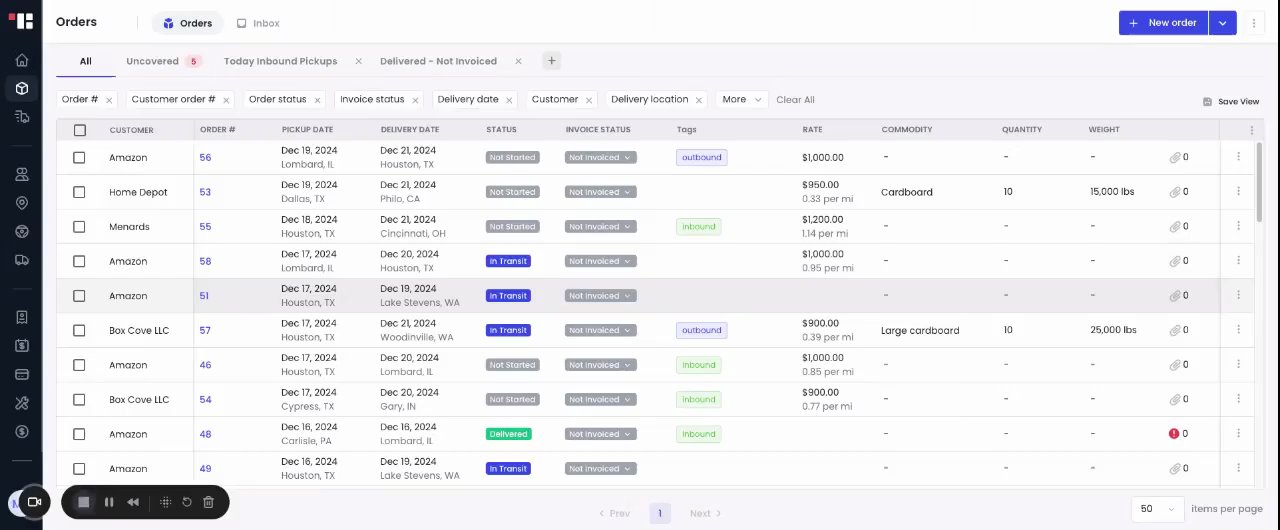Open items per page 50 dropdown
The height and width of the screenshot is (530, 1280).
tap(1158, 509)
